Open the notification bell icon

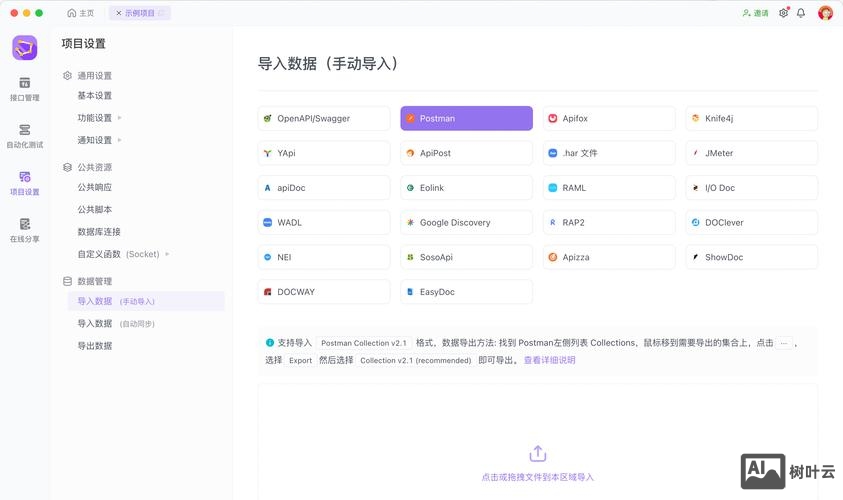pyautogui.click(x=801, y=13)
